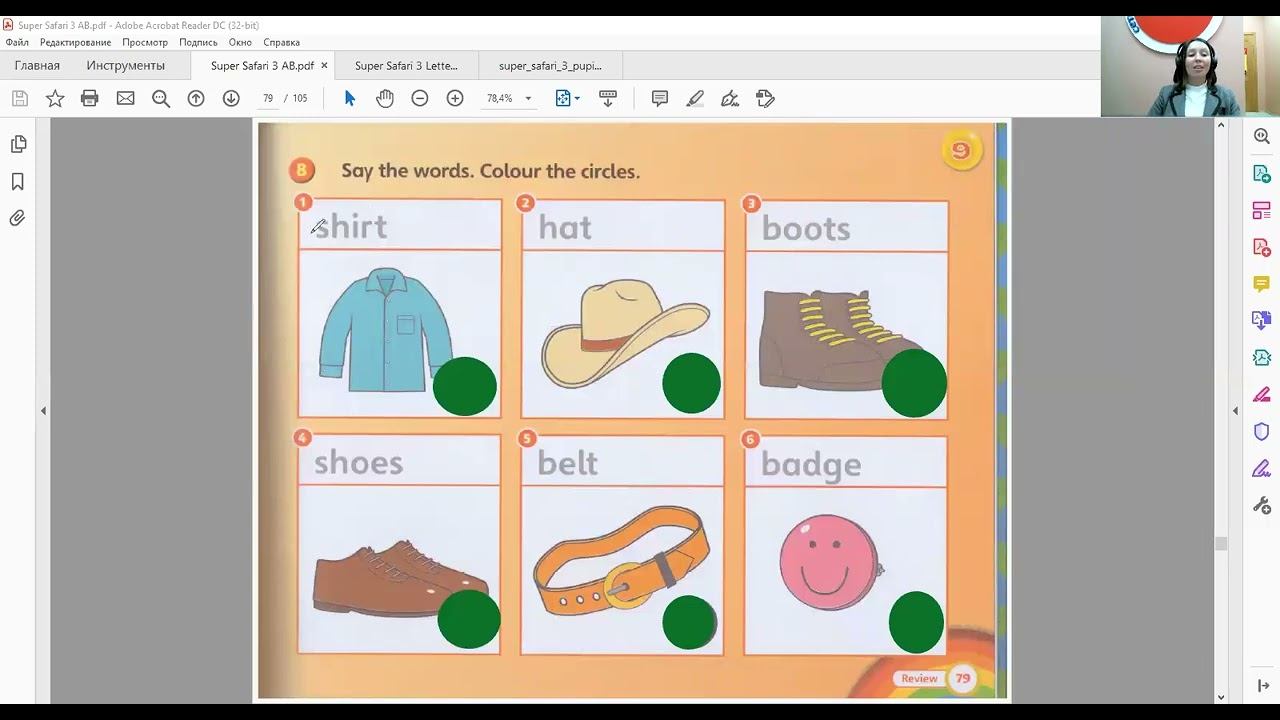Show page thumbnails panel

click(x=18, y=144)
